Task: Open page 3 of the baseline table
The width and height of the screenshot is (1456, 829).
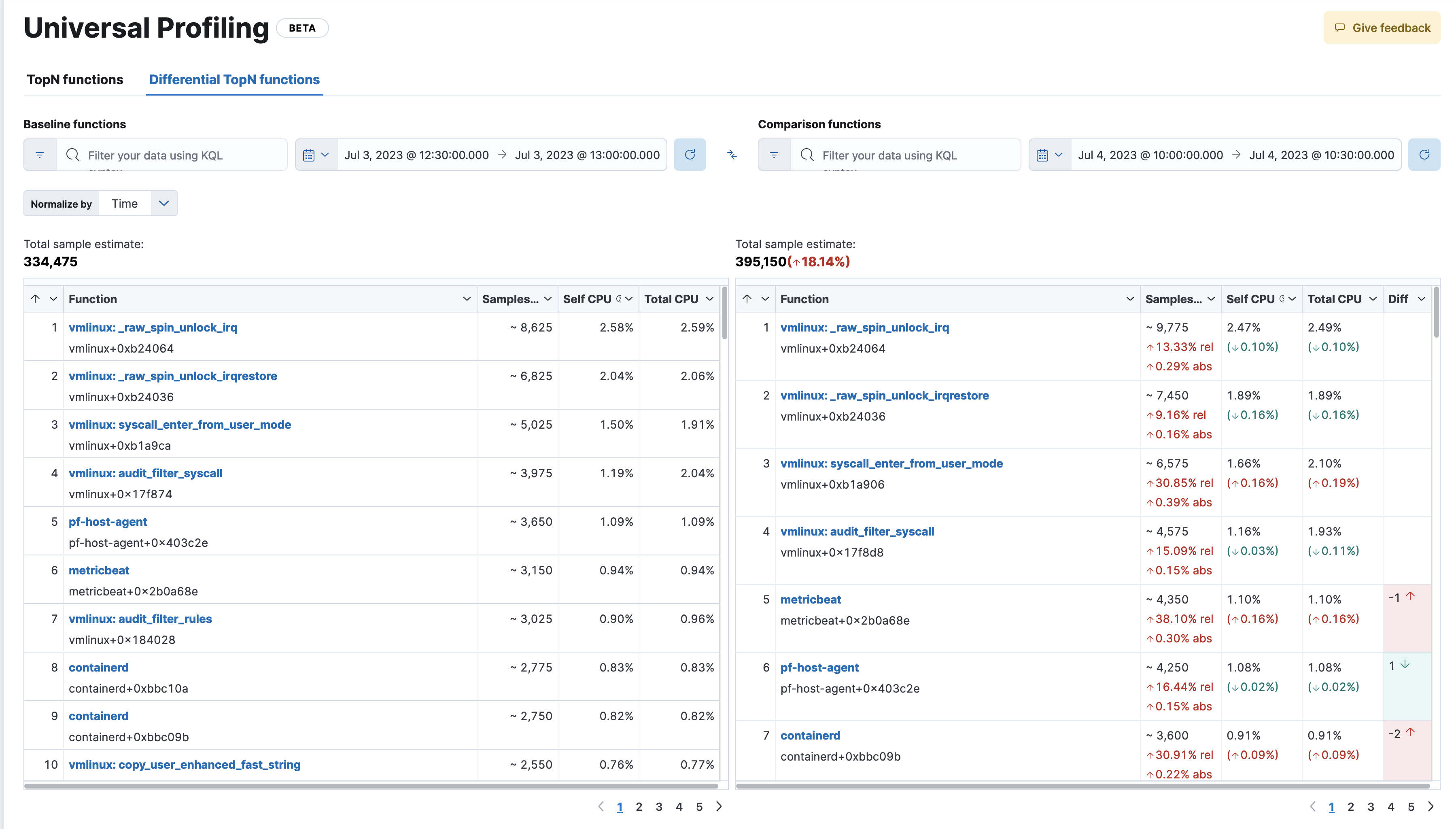Action: click(658, 807)
